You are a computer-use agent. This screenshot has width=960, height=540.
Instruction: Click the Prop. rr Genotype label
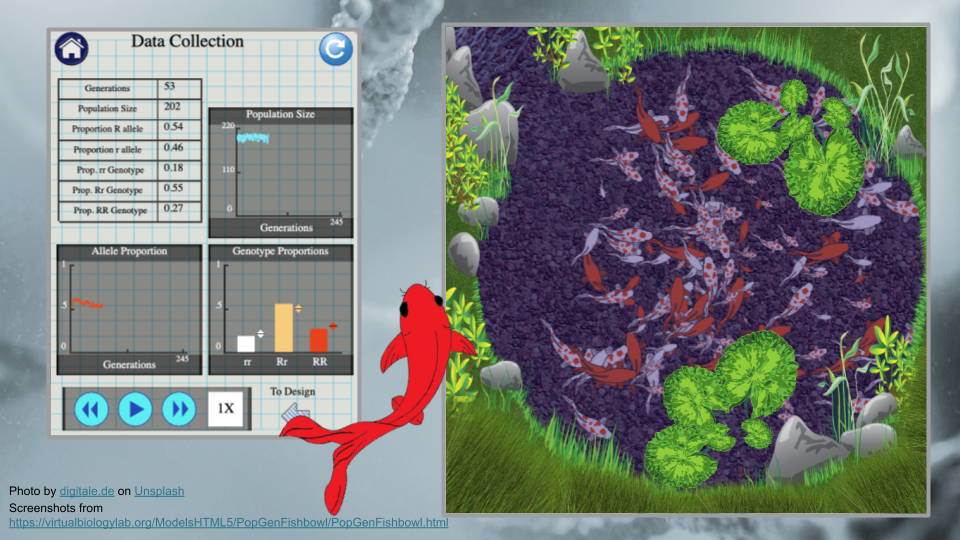tap(110, 170)
